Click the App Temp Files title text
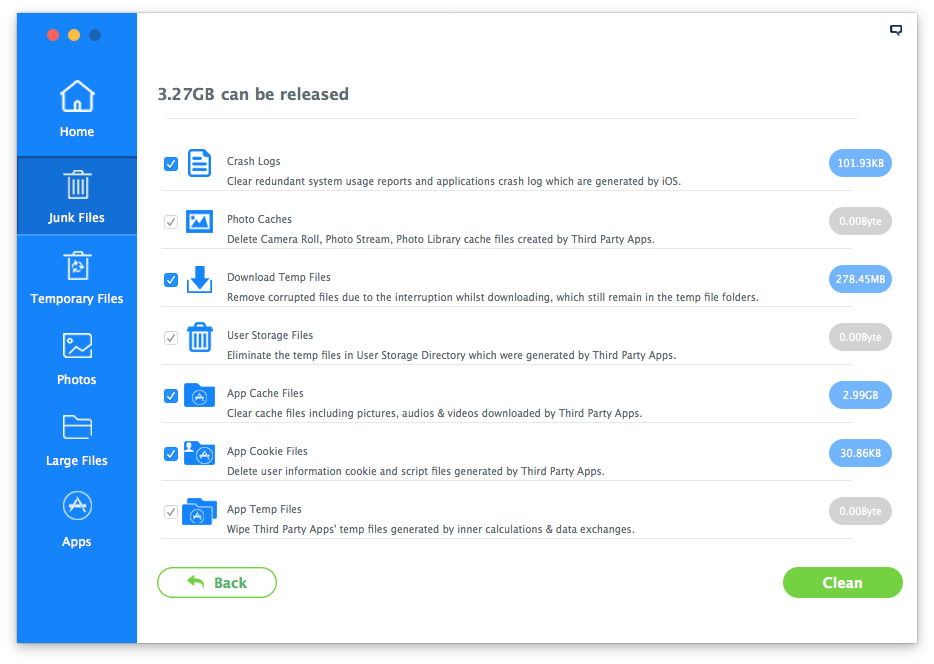Image resolution: width=934 pixels, height=664 pixels. (264, 509)
